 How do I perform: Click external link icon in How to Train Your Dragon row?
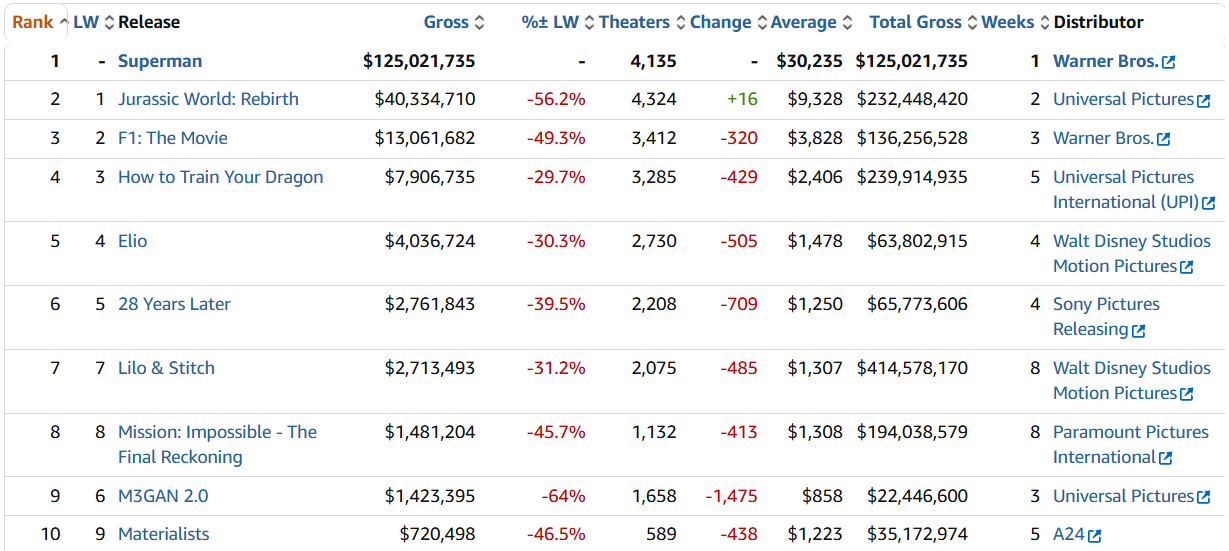click(x=1209, y=203)
